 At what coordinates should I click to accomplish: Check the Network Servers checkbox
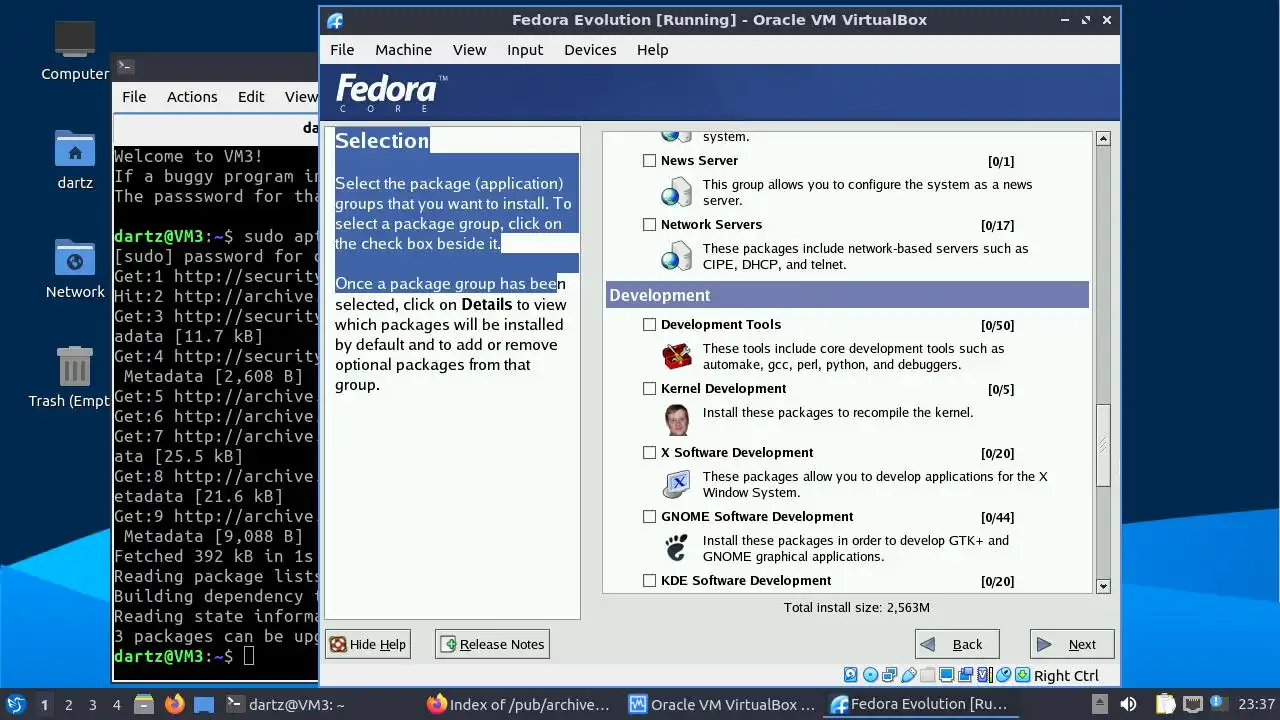[x=650, y=224]
